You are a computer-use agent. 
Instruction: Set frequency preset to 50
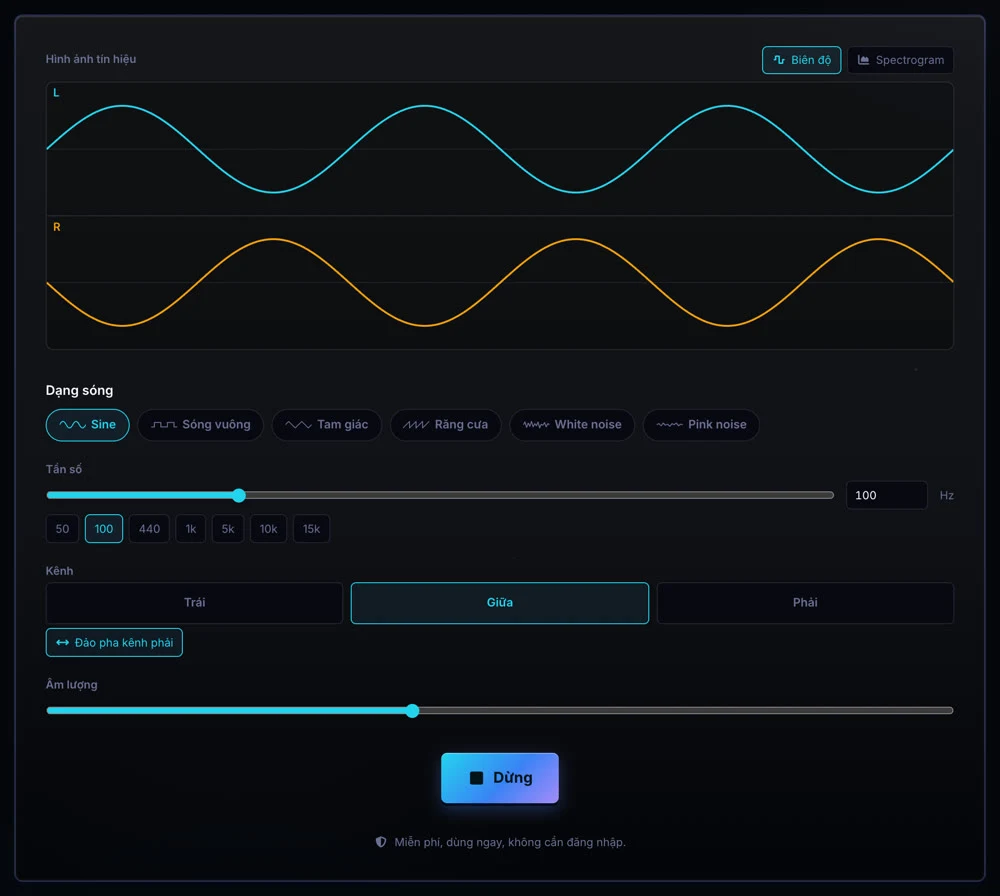pyautogui.click(x=62, y=529)
